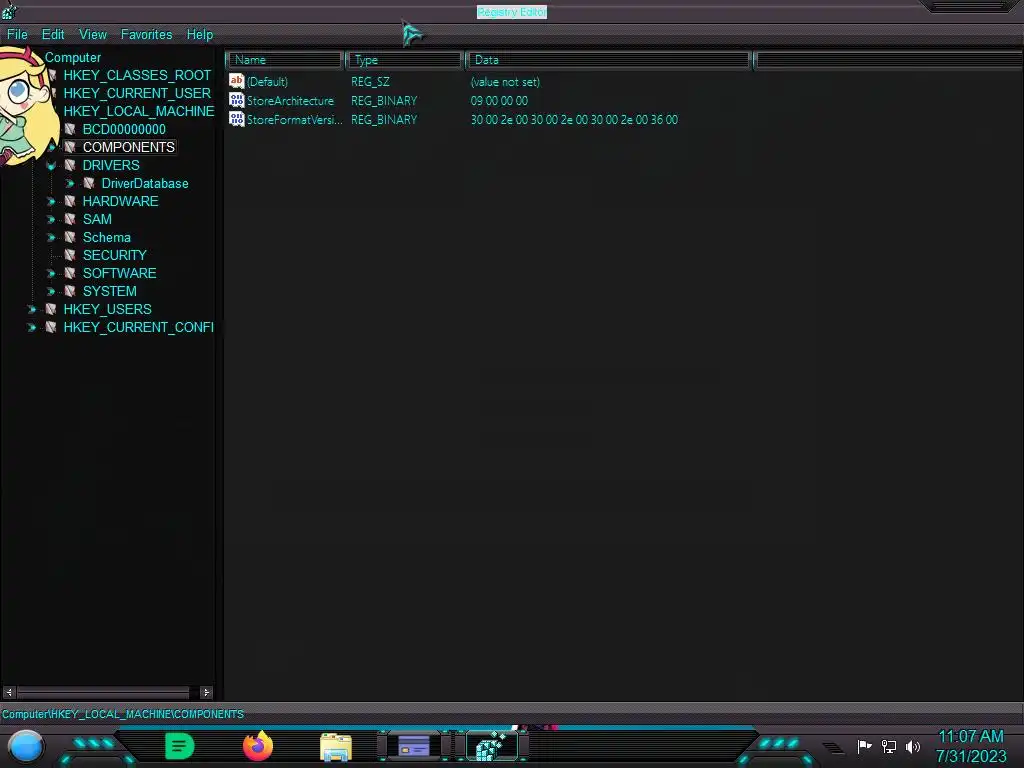Click the tree pane scroll left arrow
1024x768 pixels.
click(9, 692)
